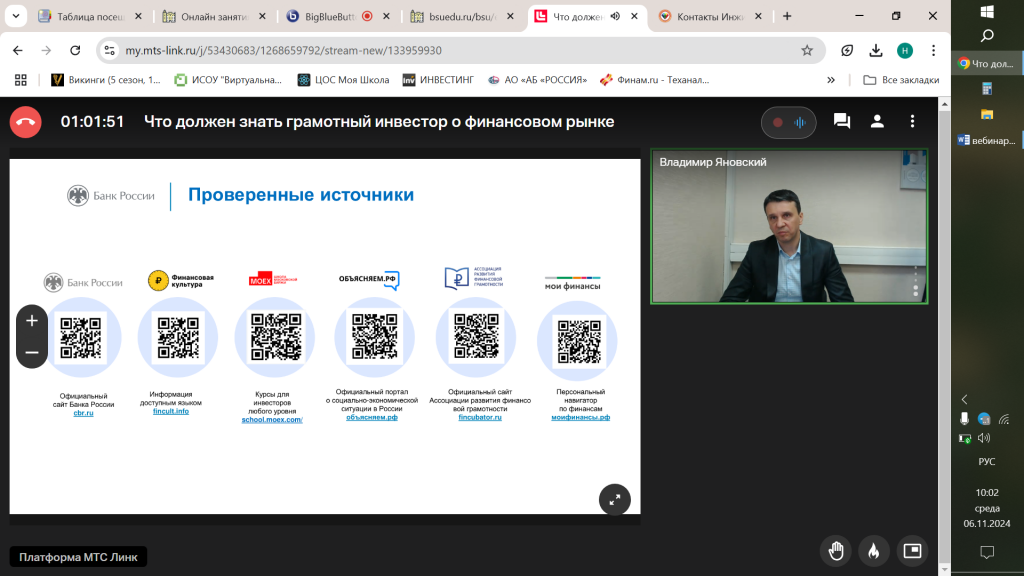This screenshot has width=1024, height=576.
Task: Open Владимир Яновский's video tile
Action: (x=789, y=227)
